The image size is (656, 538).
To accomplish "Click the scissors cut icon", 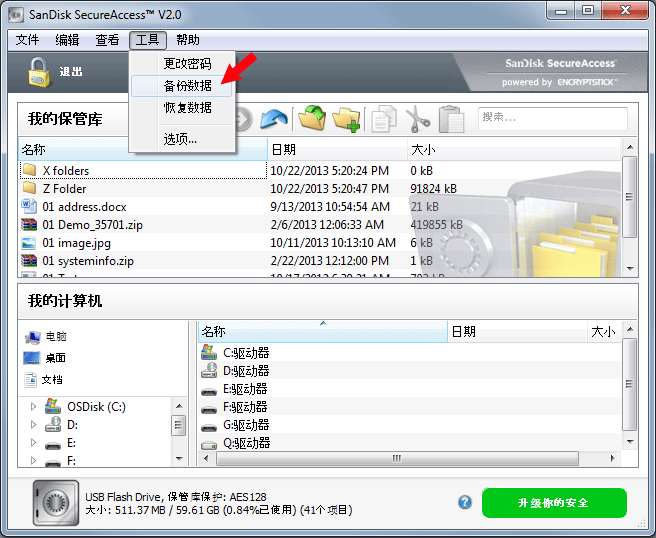I will [x=417, y=119].
